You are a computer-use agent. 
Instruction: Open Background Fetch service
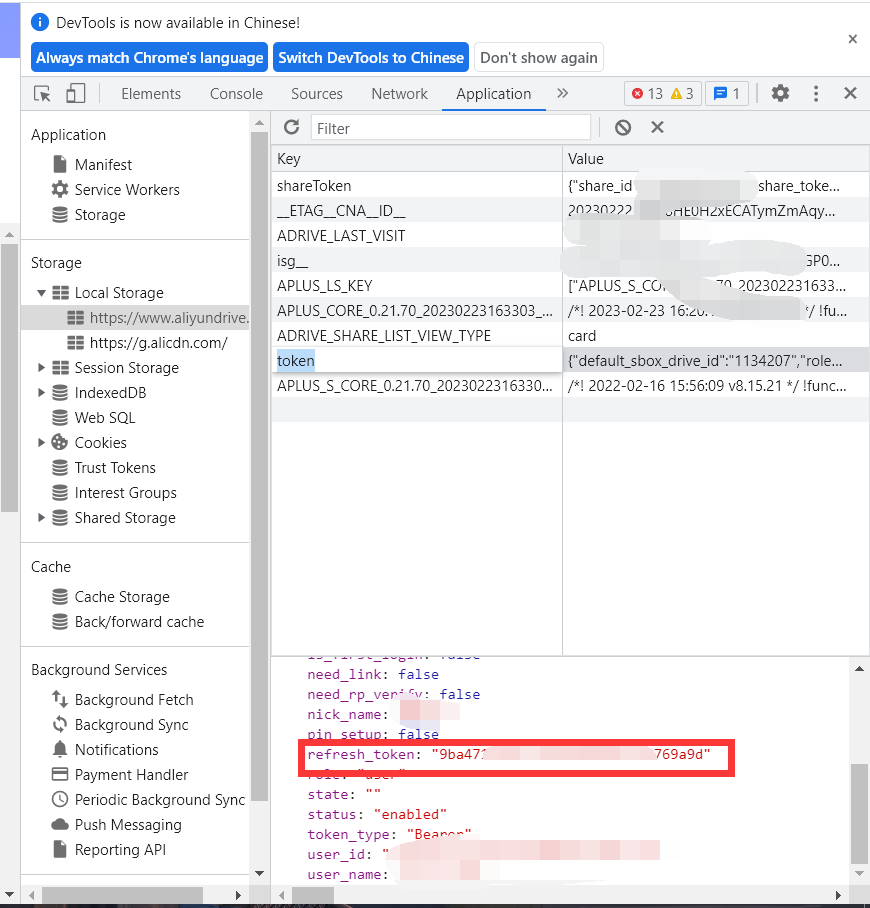pos(122,700)
